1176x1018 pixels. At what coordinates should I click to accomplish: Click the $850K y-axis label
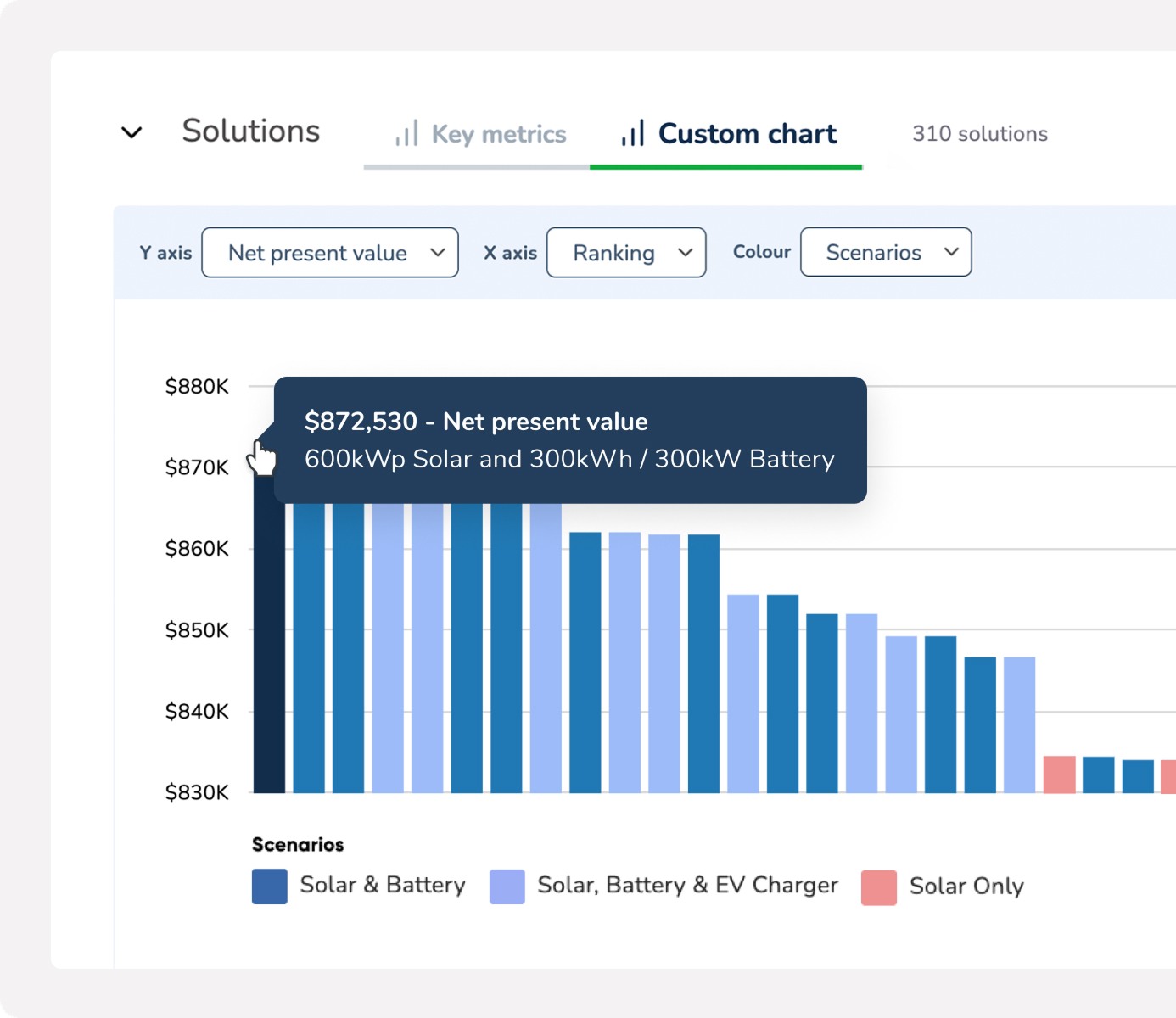[197, 630]
